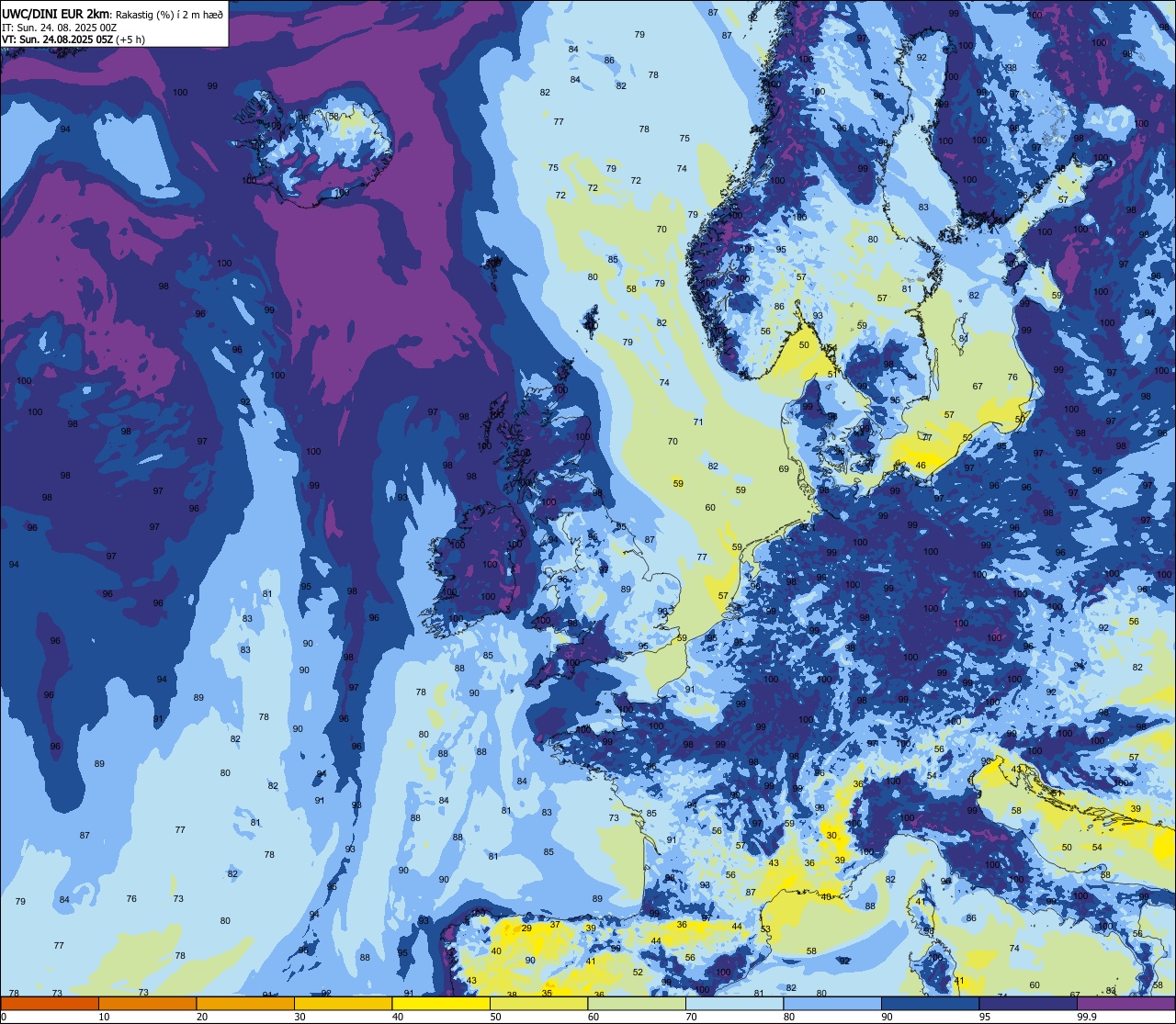Click the 40–50 yellow legend swatch
This screenshot has height=1024, width=1176.
pyautogui.click(x=441, y=1004)
